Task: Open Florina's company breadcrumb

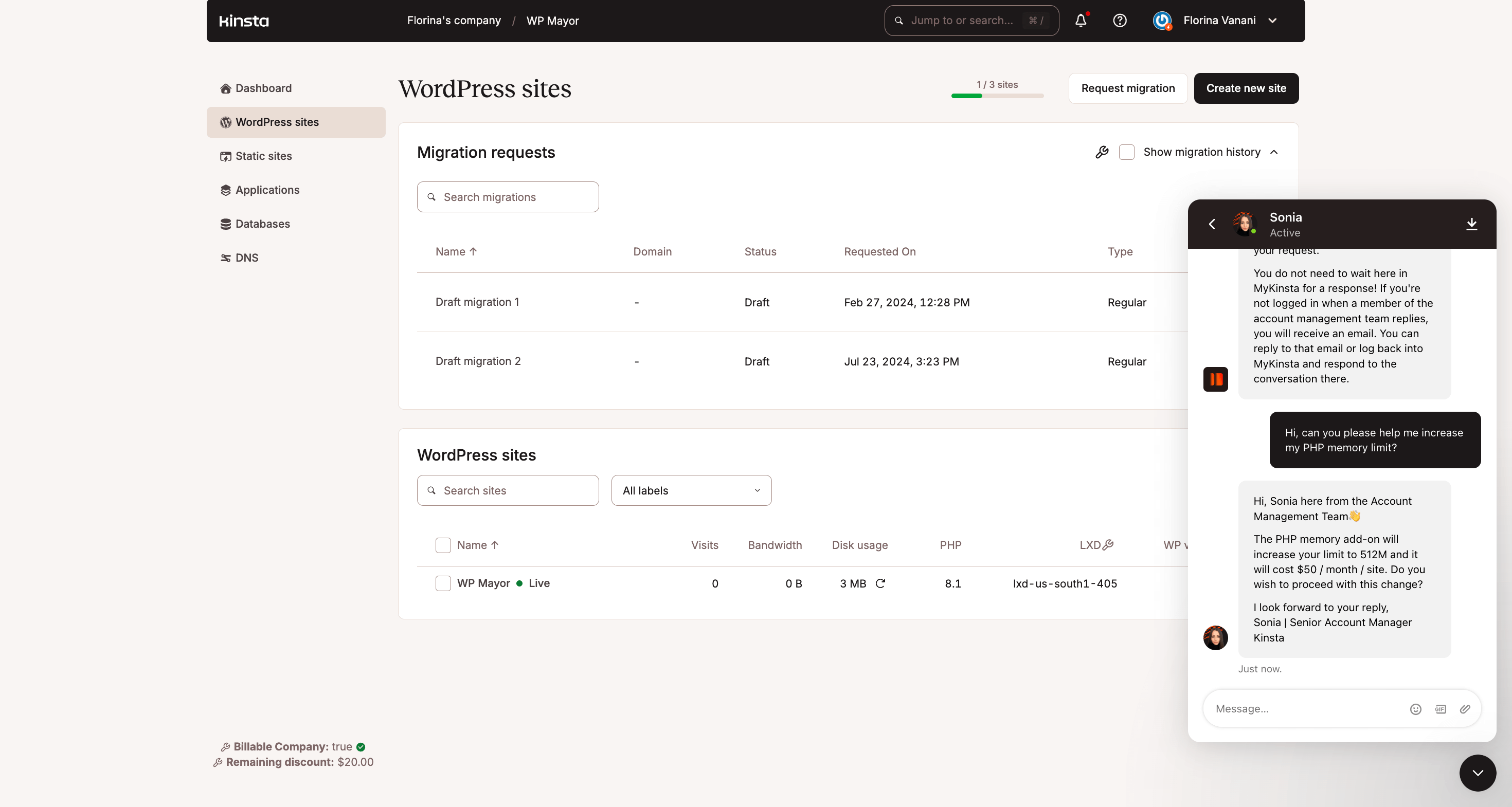Action: [454, 21]
